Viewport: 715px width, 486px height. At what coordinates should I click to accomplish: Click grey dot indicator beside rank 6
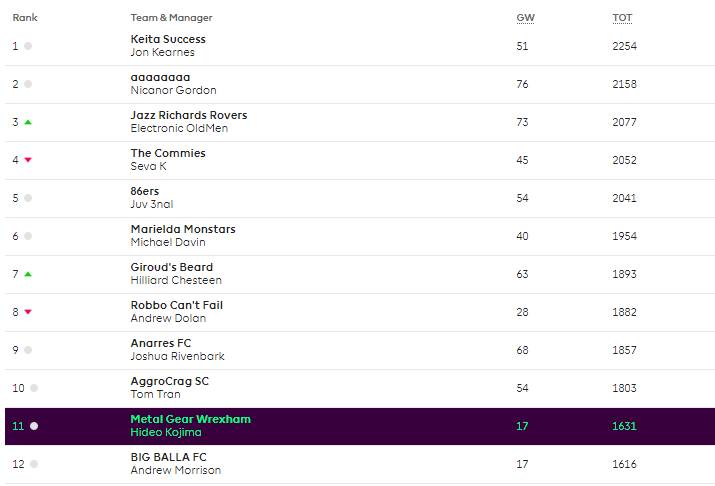pyautogui.click(x=28, y=236)
